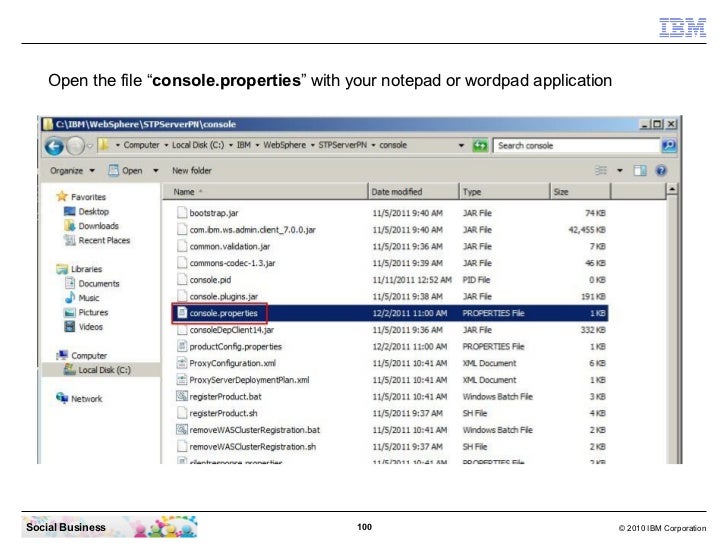Image resolution: width=728 pixels, height=546 pixels.
Task: Click the Favorites star icon
Action: [x=62, y=196]
